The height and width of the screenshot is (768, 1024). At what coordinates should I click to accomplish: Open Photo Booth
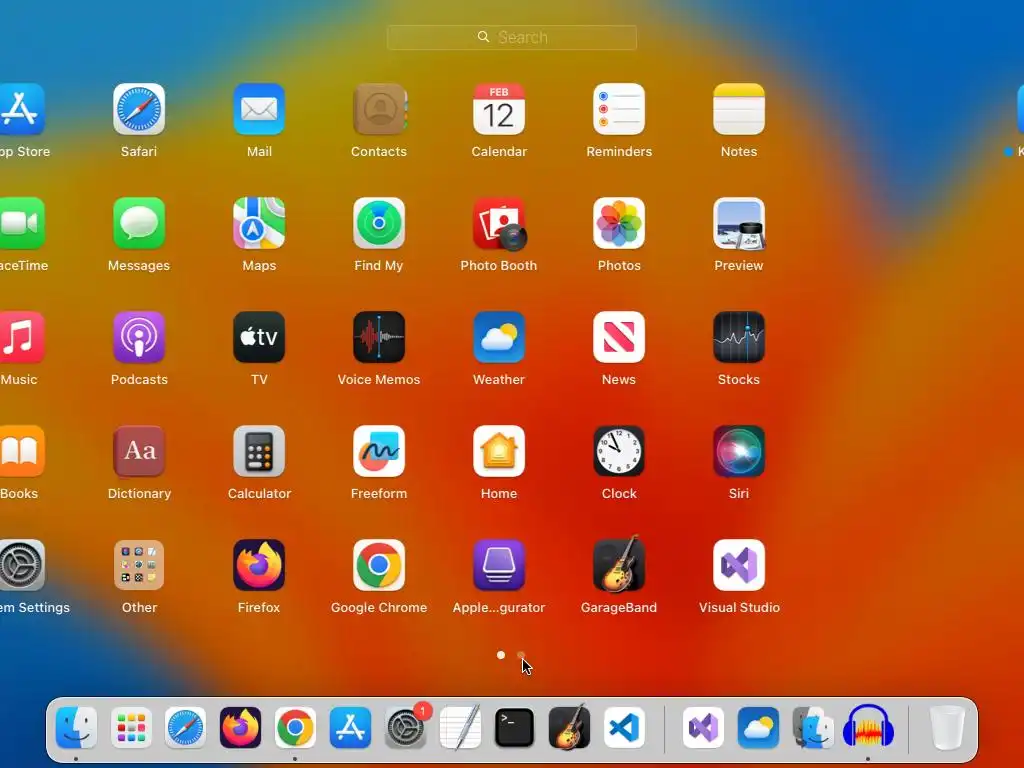pyautogui.click(x=499, y=223)
